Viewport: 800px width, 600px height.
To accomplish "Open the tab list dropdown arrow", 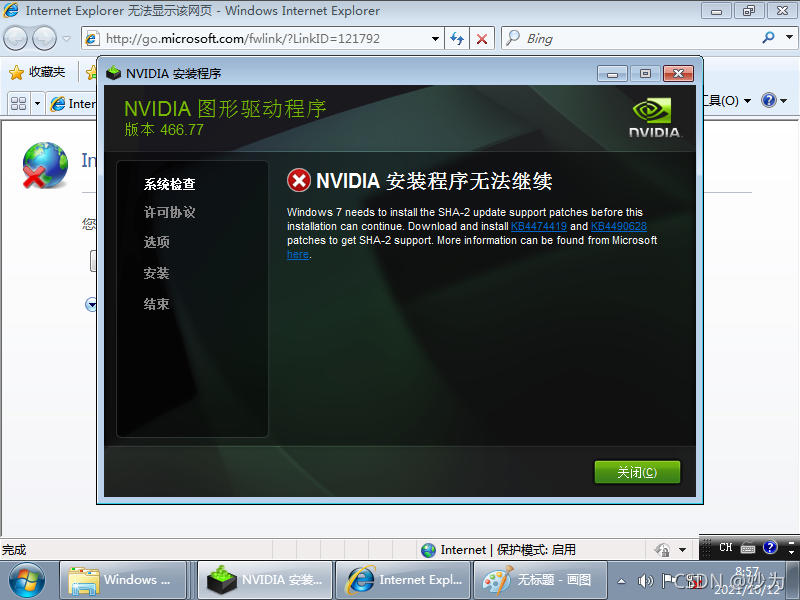I will click(37, 104).
